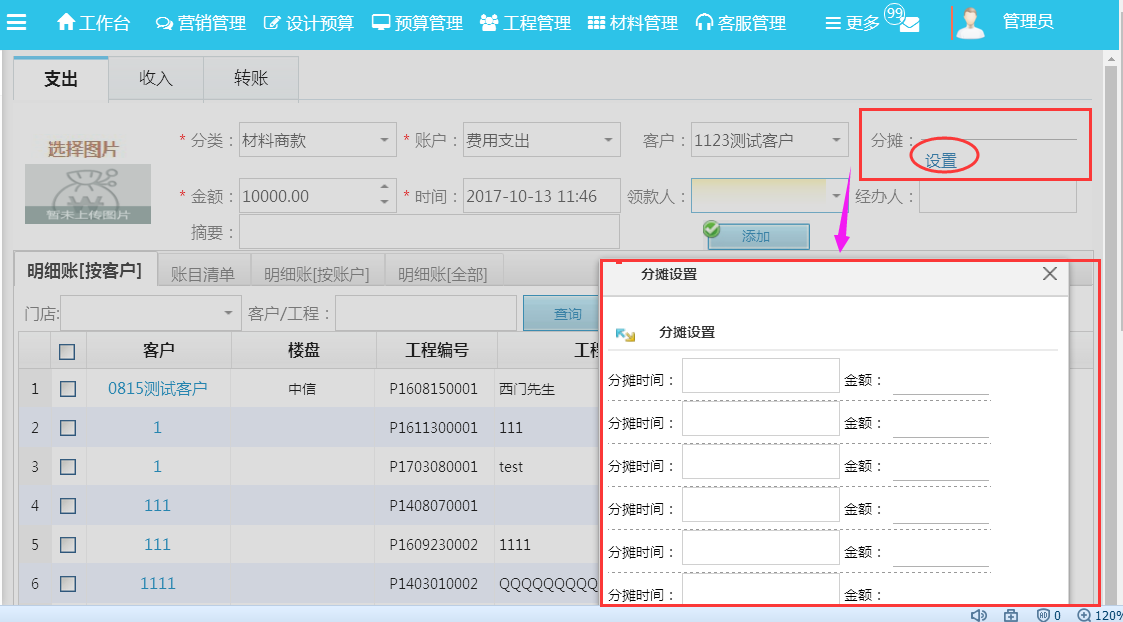Mute sound with the speaker status bar icon
1123x622 pixels.
[x=979, y=615]
